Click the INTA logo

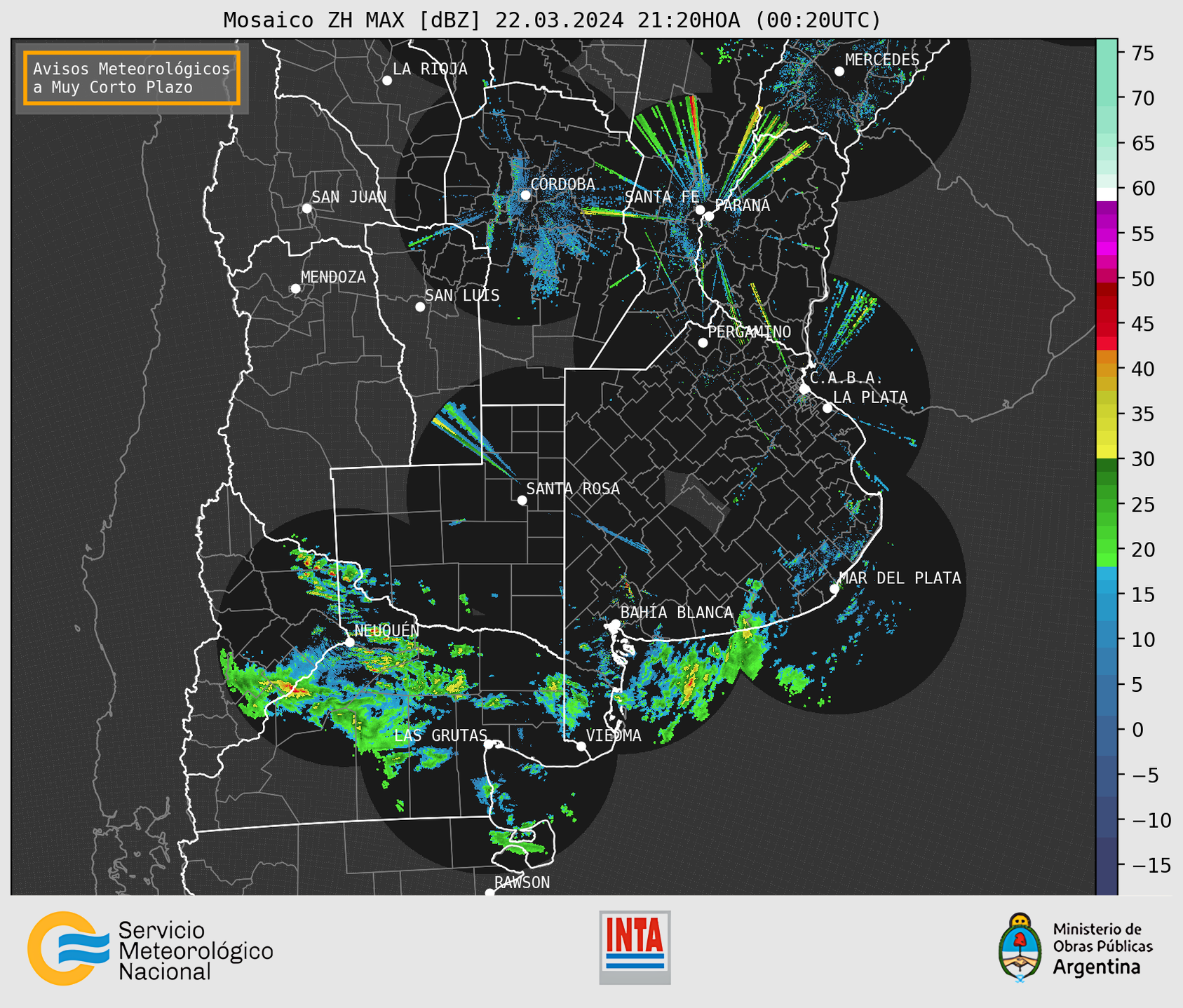tap(635, 947)
